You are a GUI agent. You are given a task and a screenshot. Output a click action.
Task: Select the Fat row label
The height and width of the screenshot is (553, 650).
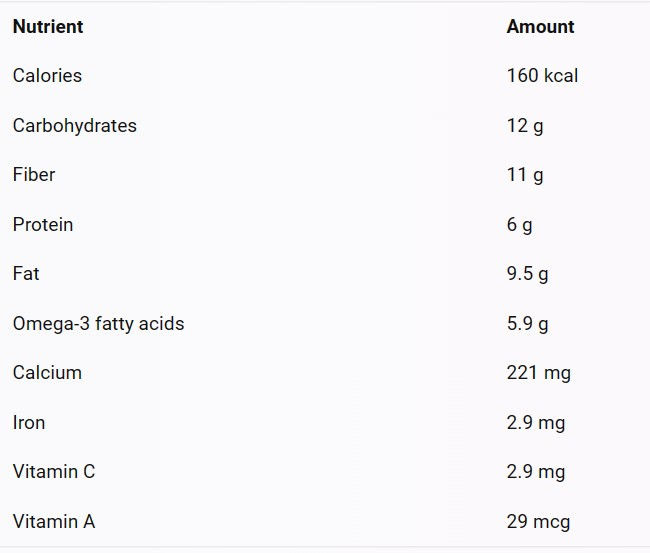coord(26,274)
